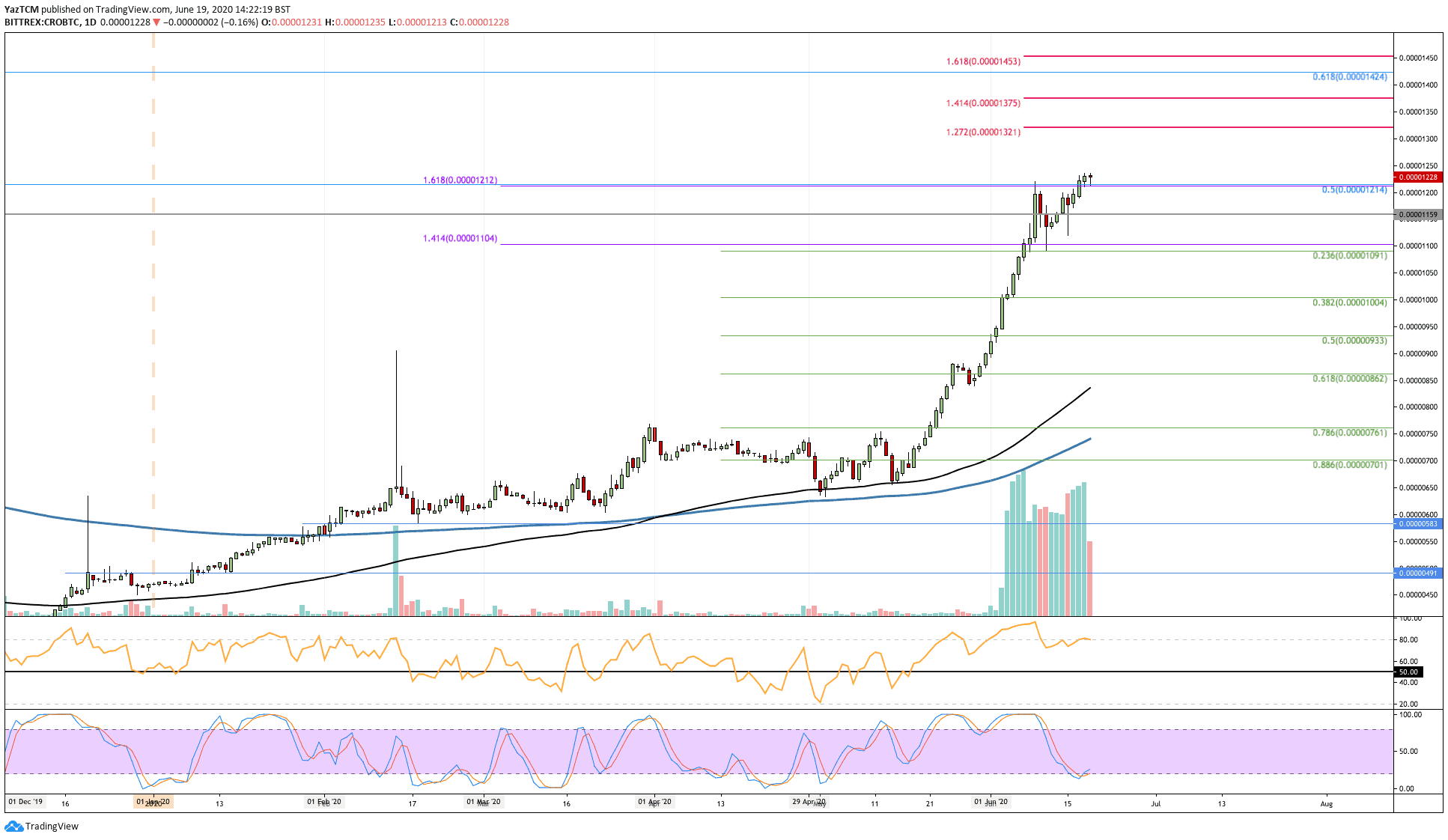
Task: Select the 0.5(0.00000933) green Fib label
Action: 1354,341
